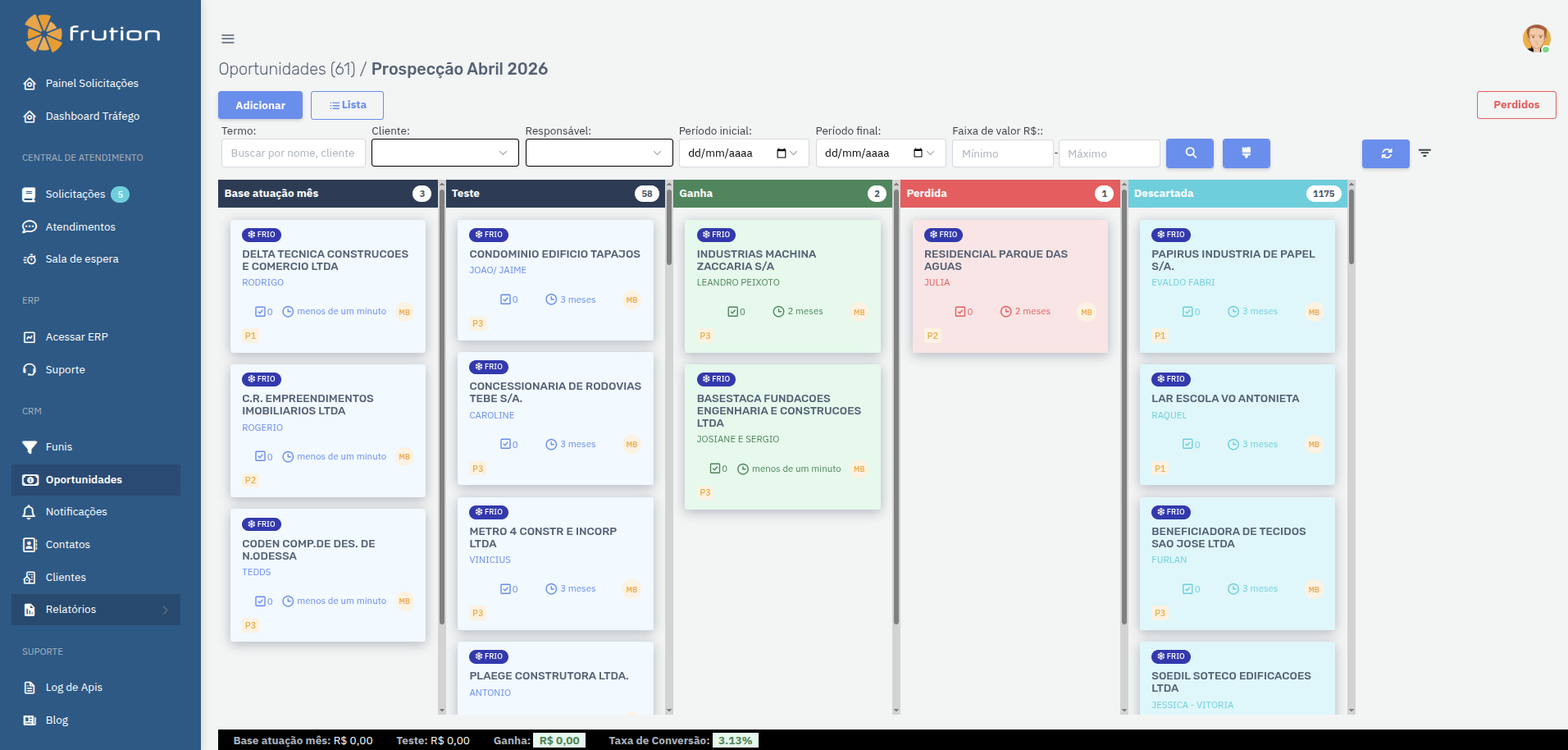Open the Cliente dropdown
This screenshot has width=1568, height=750.
(x=444, y=153)
